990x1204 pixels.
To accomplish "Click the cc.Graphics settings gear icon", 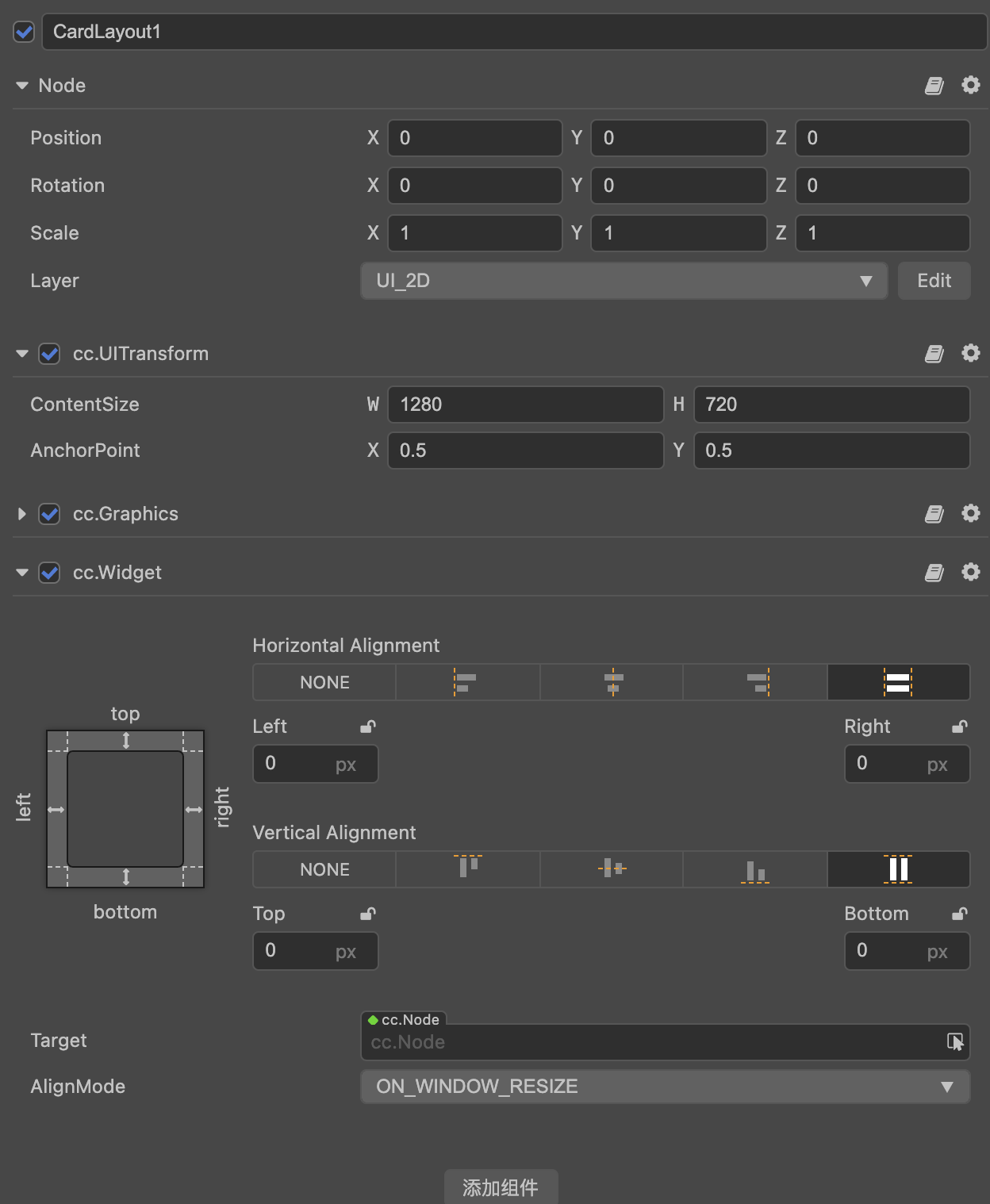I will [x=970, y=513].
